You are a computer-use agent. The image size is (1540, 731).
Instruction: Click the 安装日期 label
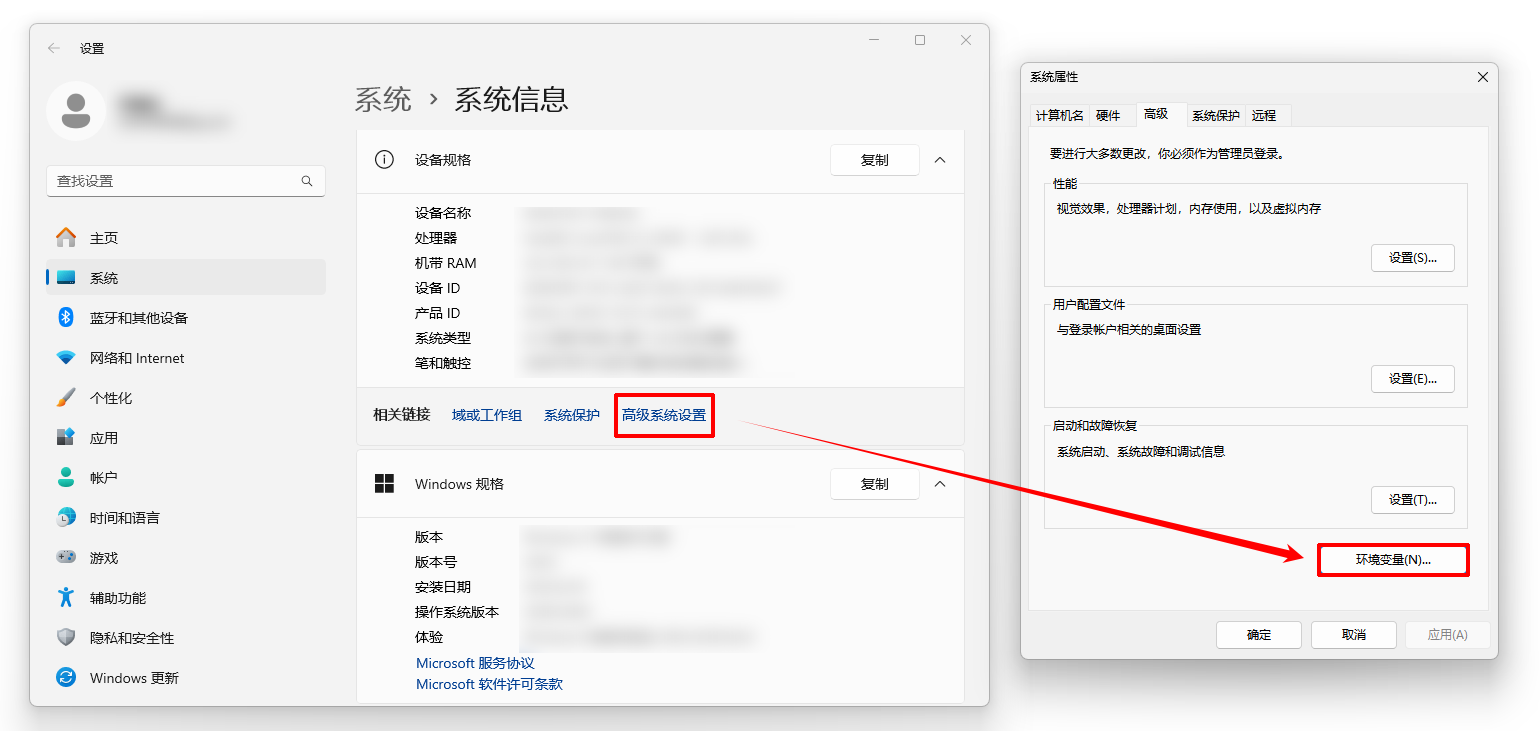443,587
